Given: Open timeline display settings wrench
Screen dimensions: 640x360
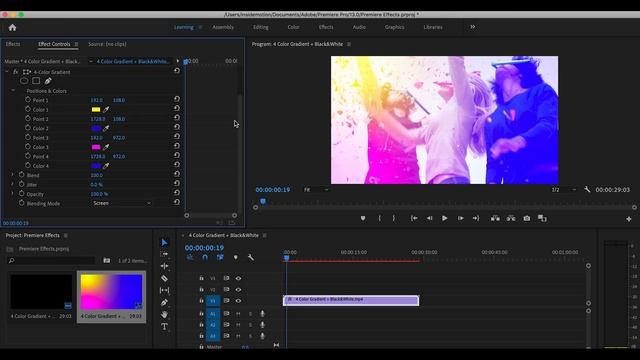Looking at the screenshot, I should [x=251, y=257].
